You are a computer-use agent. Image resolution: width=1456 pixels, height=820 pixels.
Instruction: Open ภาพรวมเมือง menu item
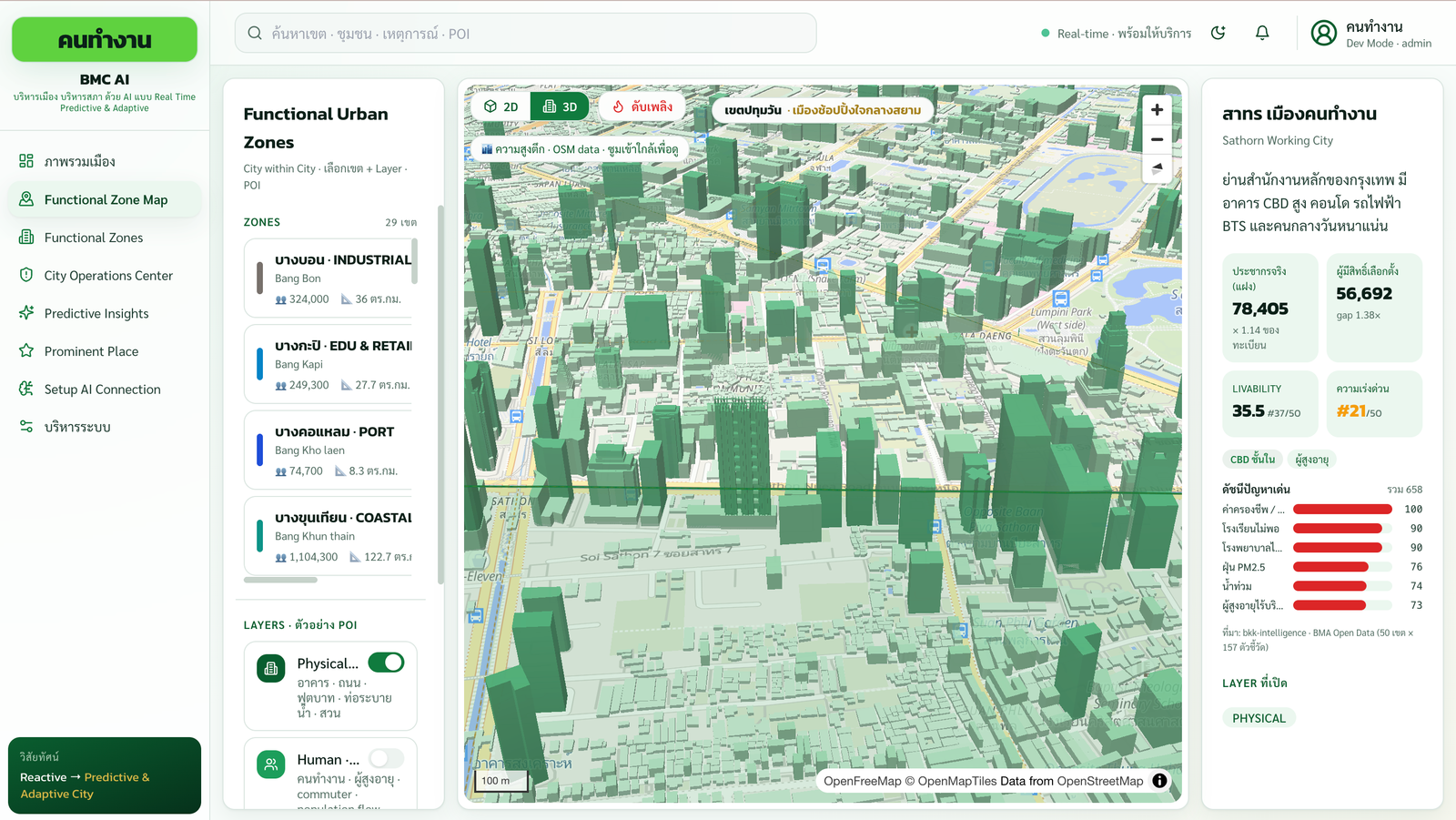click(x=105, y=161)
